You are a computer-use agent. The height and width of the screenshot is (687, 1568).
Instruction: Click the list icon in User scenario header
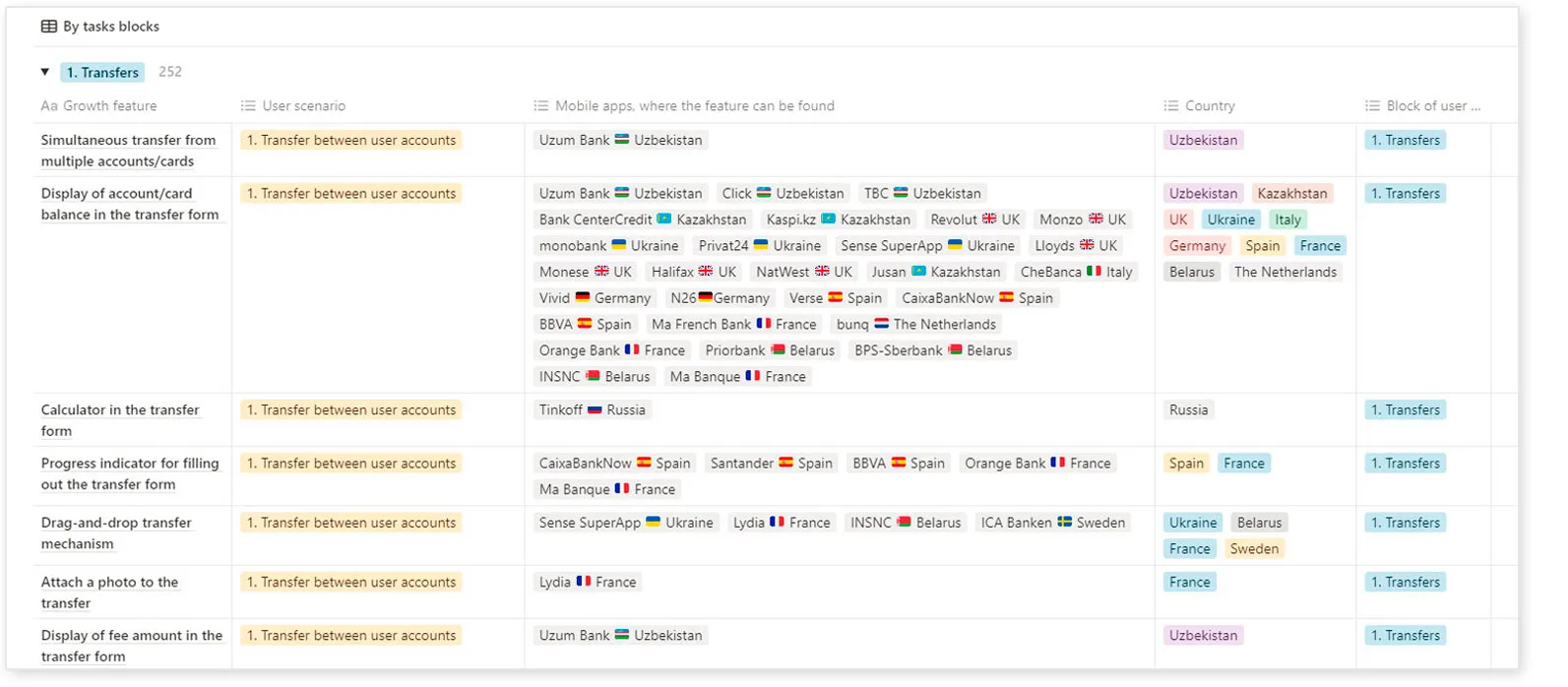coord(248,105)
